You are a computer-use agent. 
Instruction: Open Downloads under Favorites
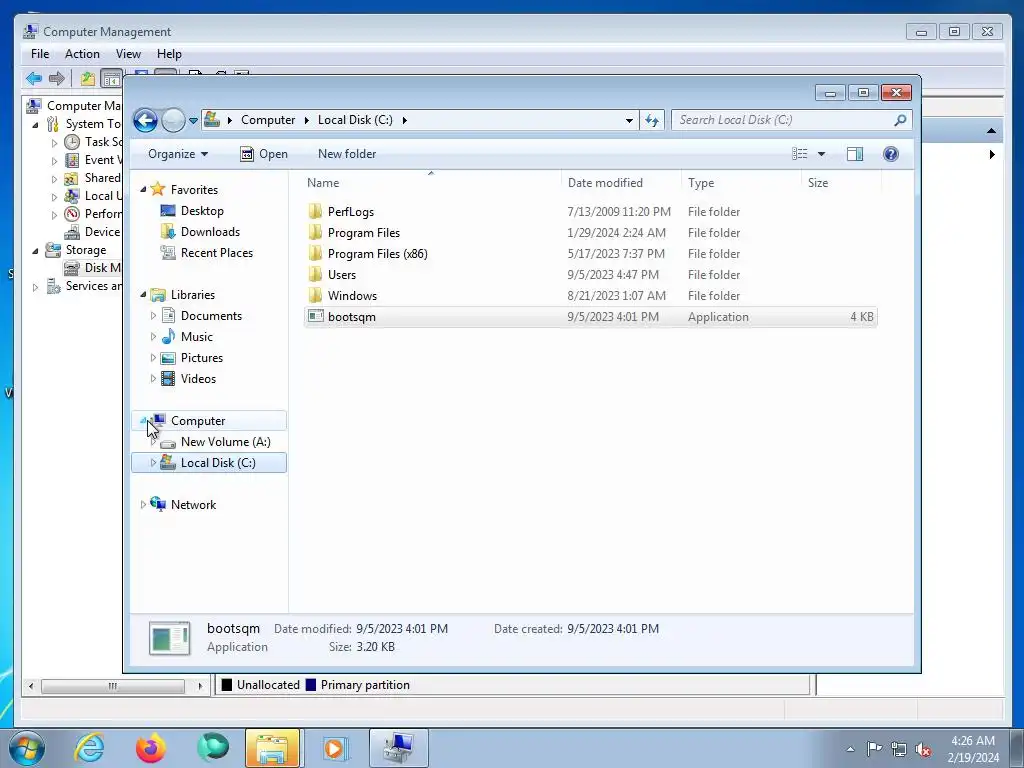[210, 232]
